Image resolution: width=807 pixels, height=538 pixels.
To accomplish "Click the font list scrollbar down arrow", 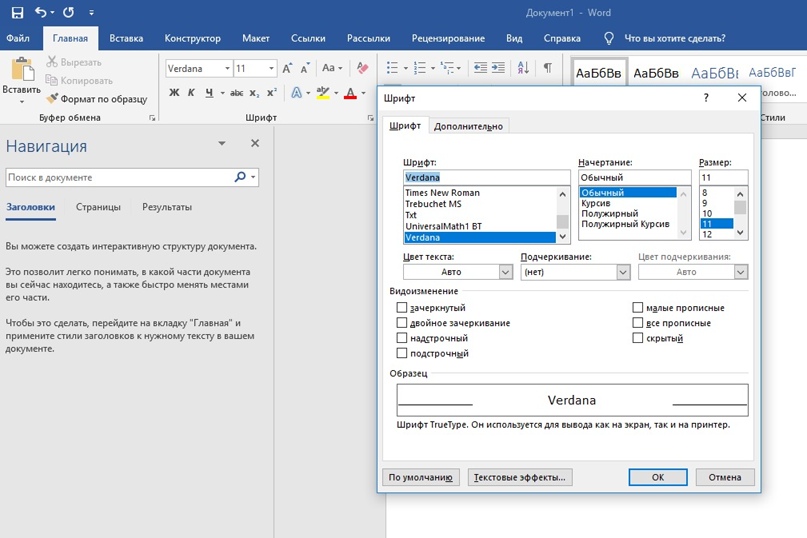I will coord(562,236).
